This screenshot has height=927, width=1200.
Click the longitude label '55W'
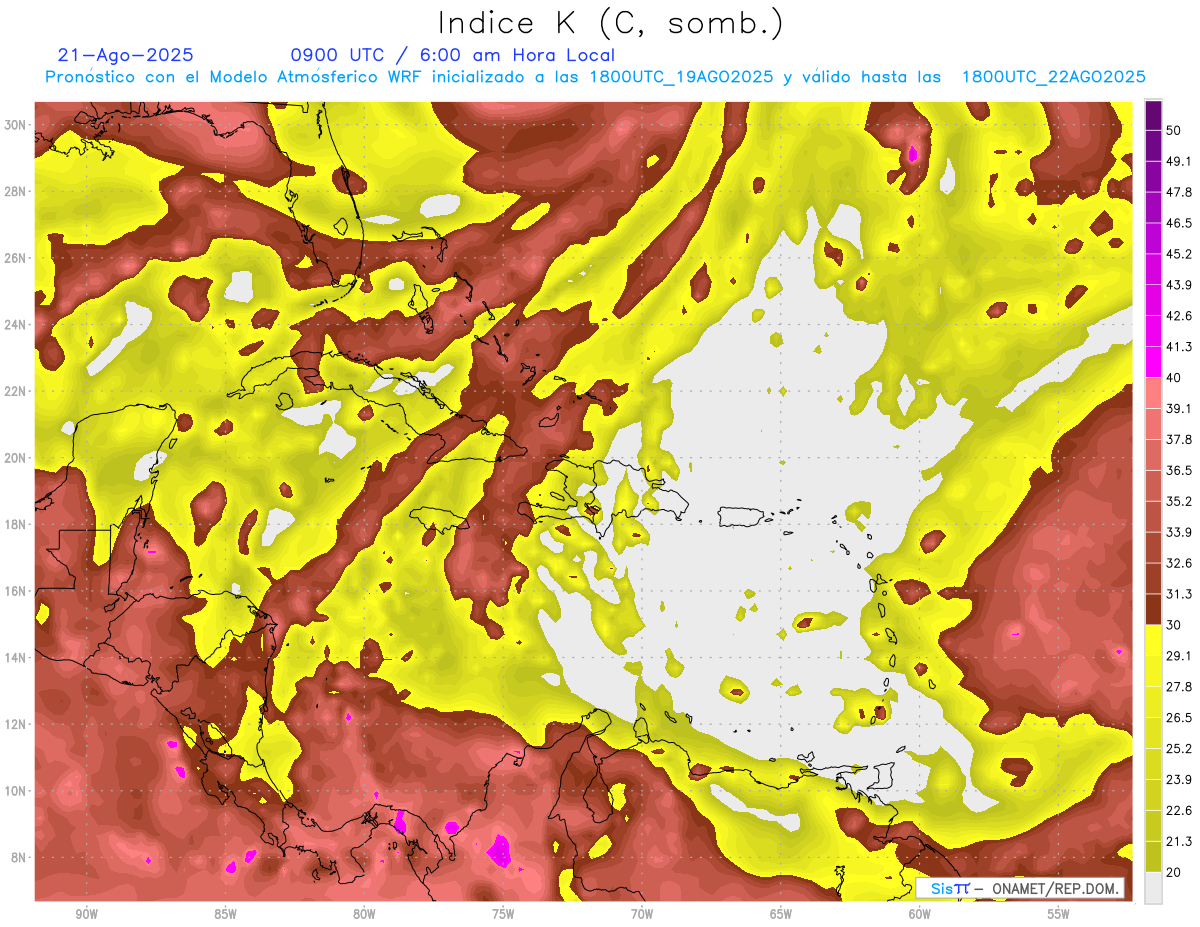pyautogui.click(x=1058, y=914)
